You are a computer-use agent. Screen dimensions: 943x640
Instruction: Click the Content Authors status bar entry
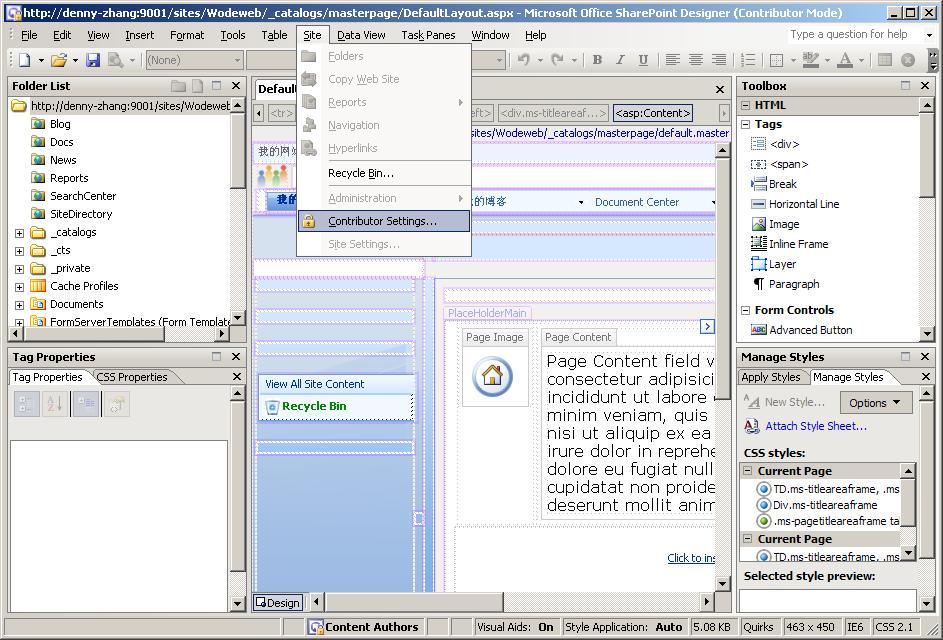coord(365,627)
